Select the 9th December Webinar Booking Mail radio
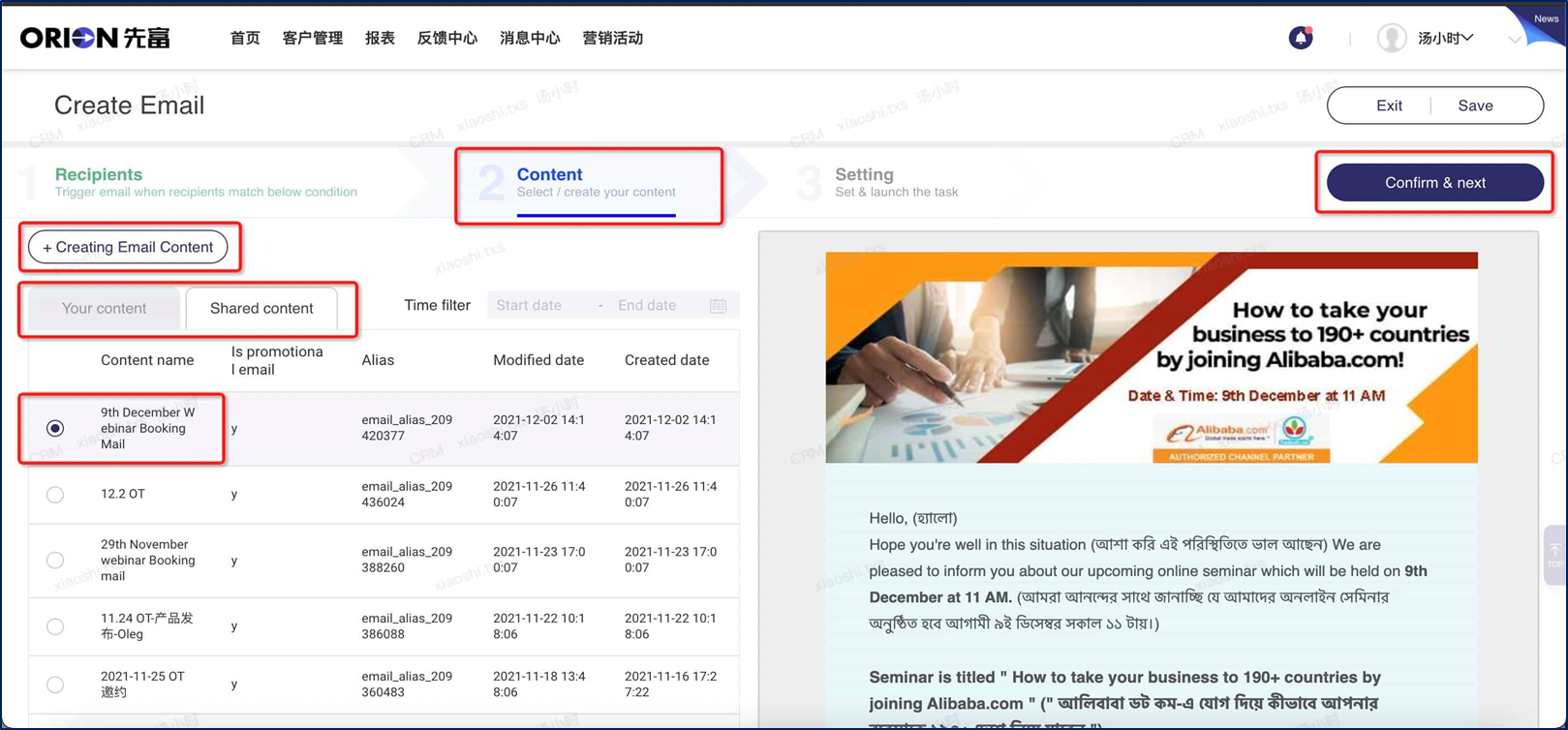 (x=55, y=428)
